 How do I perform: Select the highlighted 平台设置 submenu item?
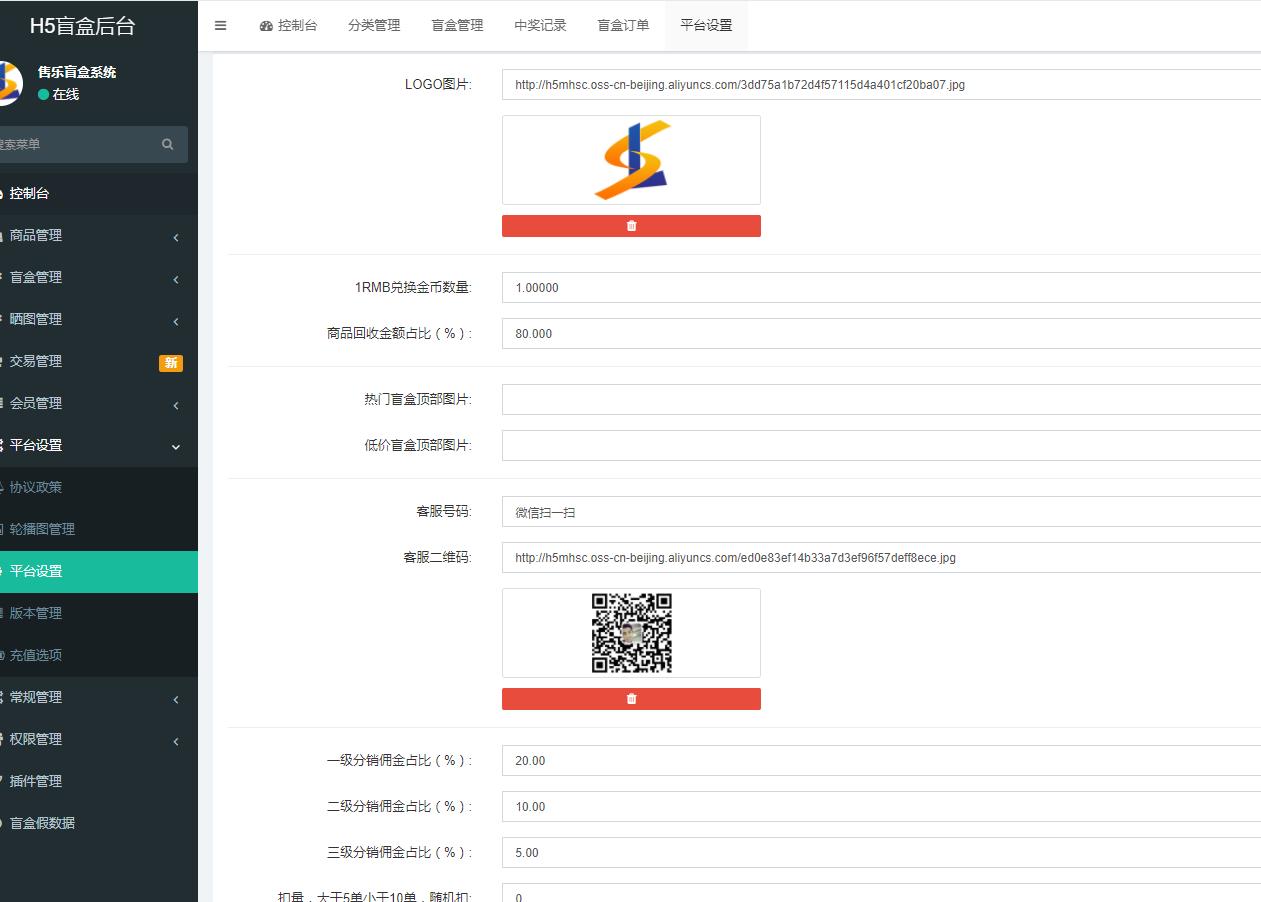(x=99, y=572)
